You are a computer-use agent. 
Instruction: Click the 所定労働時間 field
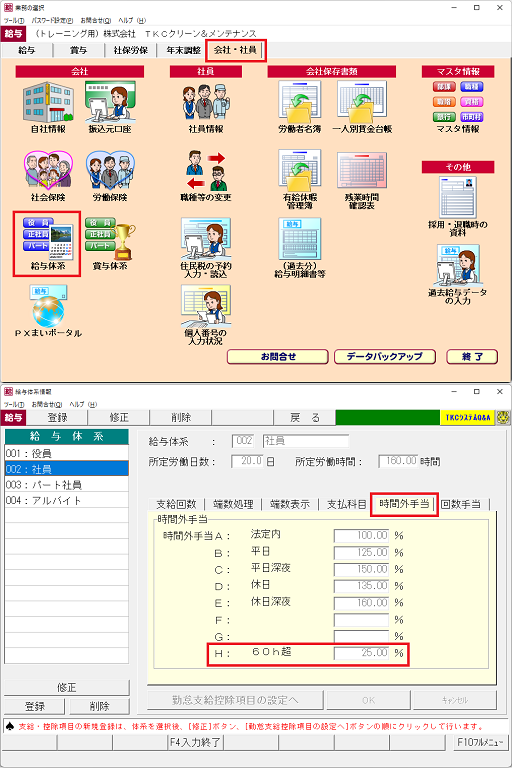pyautogui.click(x=398, y=461)
